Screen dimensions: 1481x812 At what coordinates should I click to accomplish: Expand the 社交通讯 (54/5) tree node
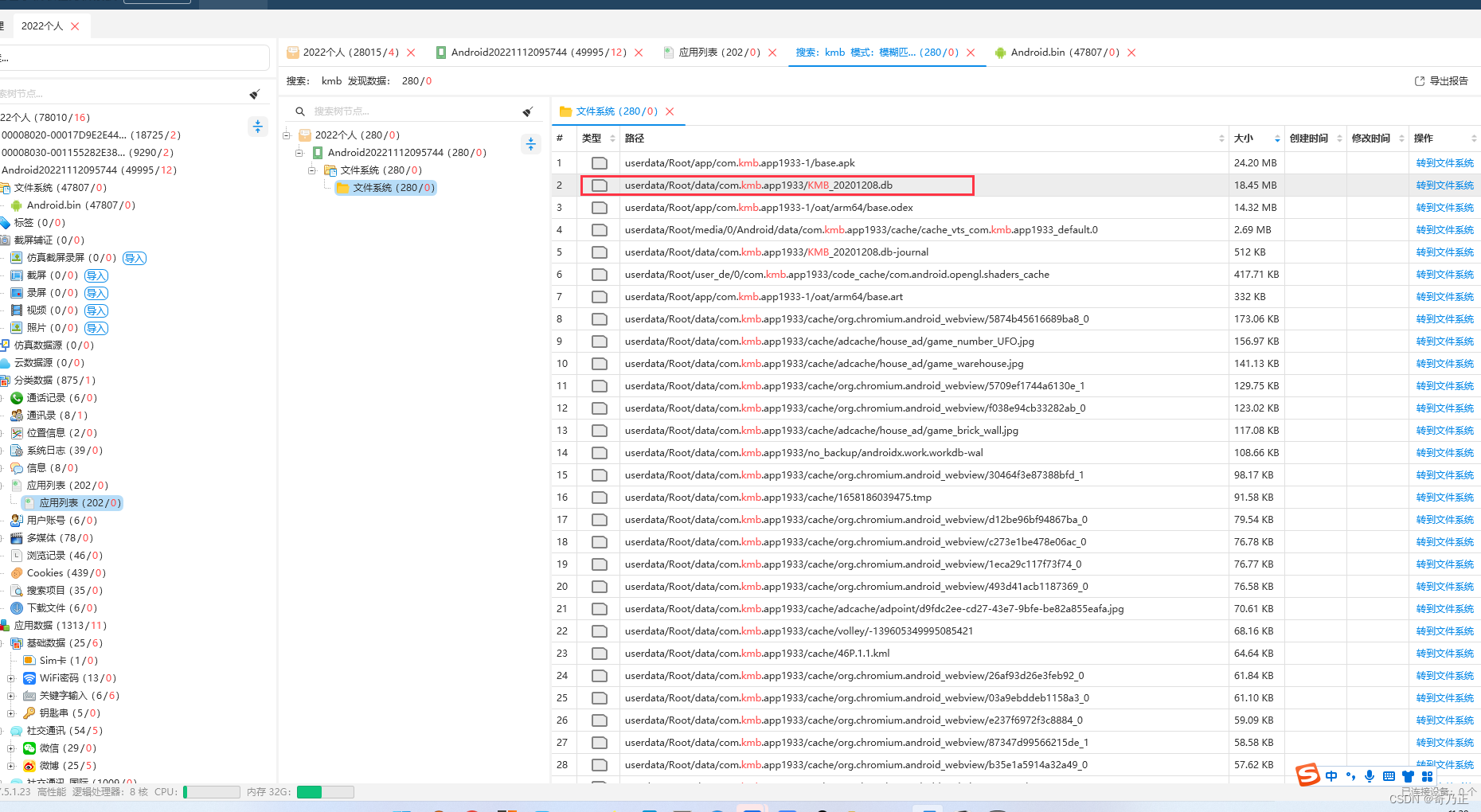tap(2, 731)
